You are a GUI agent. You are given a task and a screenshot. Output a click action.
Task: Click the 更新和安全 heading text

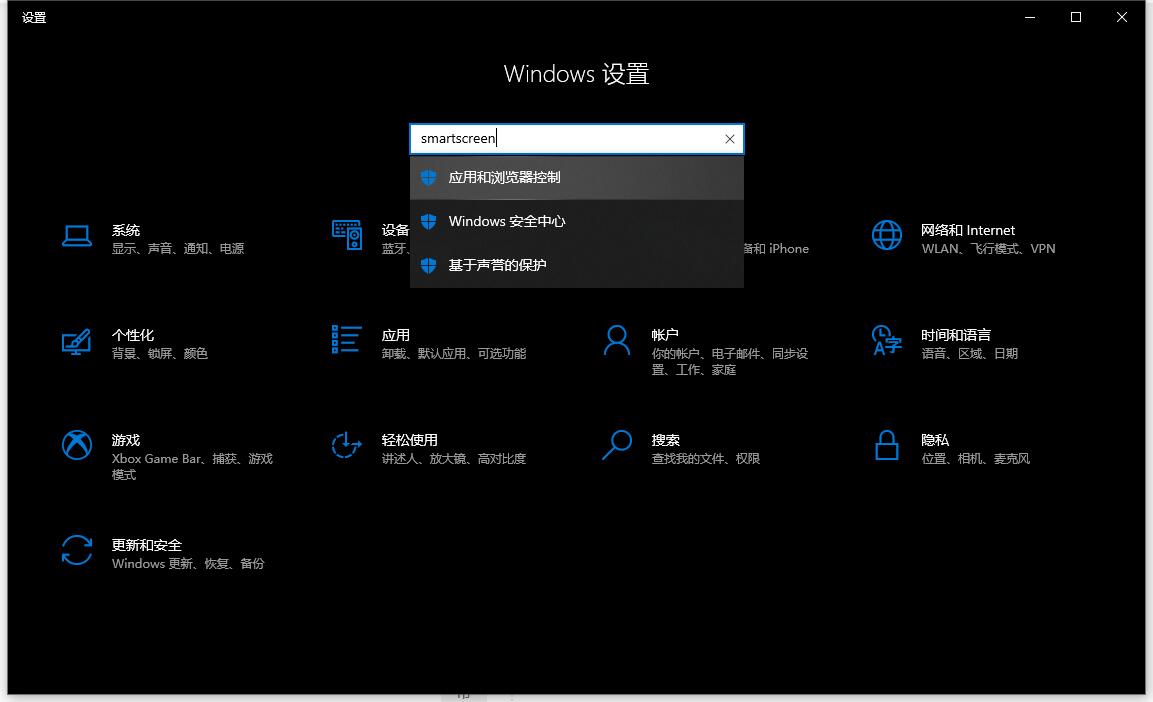[147, 545]
